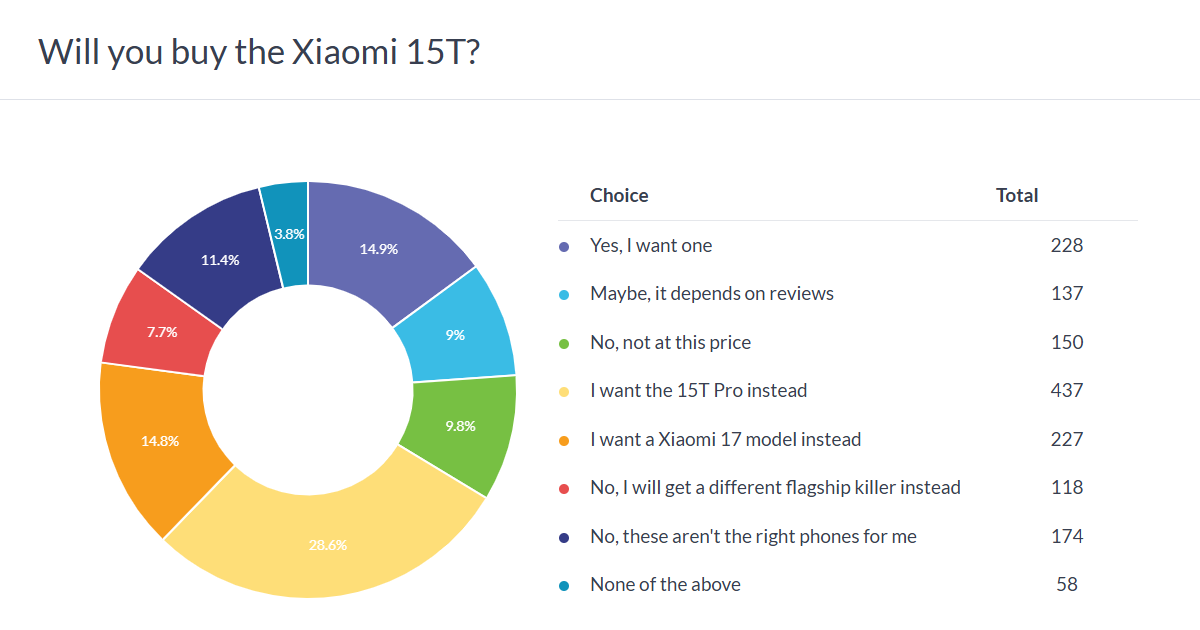Click the red legend dot for flagship killer
The width and height of the screenshot is (1200, 630).
565,488
